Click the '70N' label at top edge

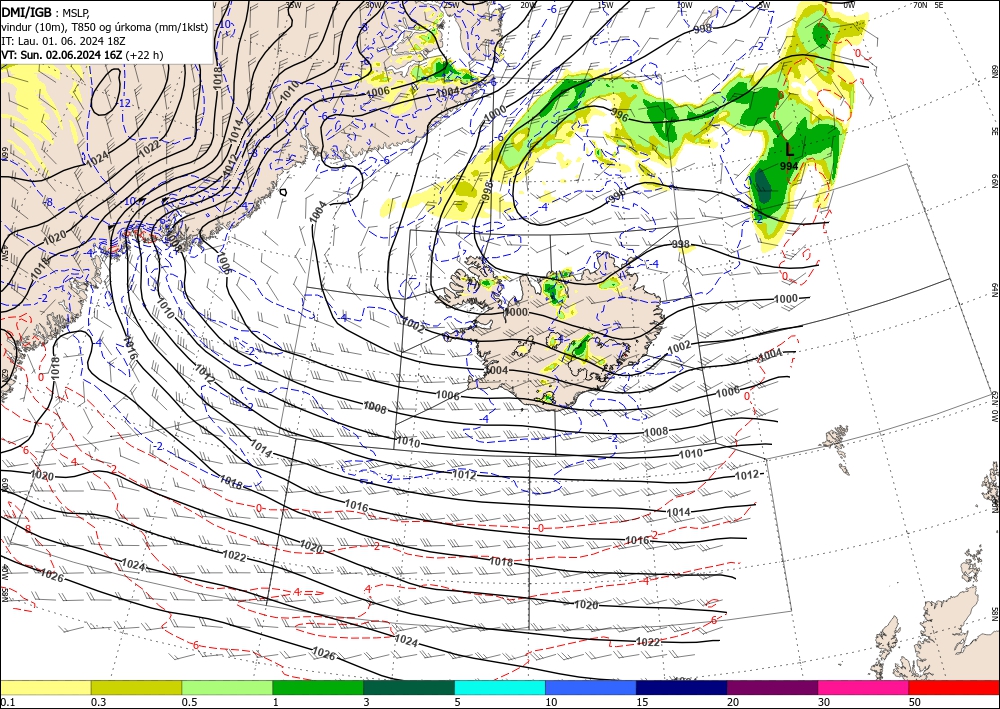920,5
